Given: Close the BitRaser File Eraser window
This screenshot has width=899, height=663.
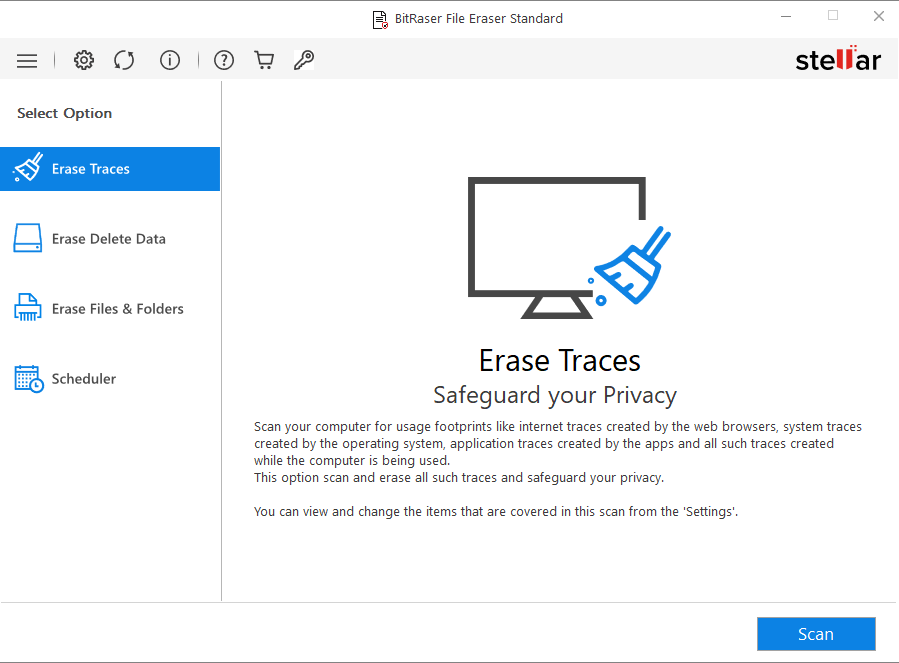Looking at the screenshot, I should [878, 17].
